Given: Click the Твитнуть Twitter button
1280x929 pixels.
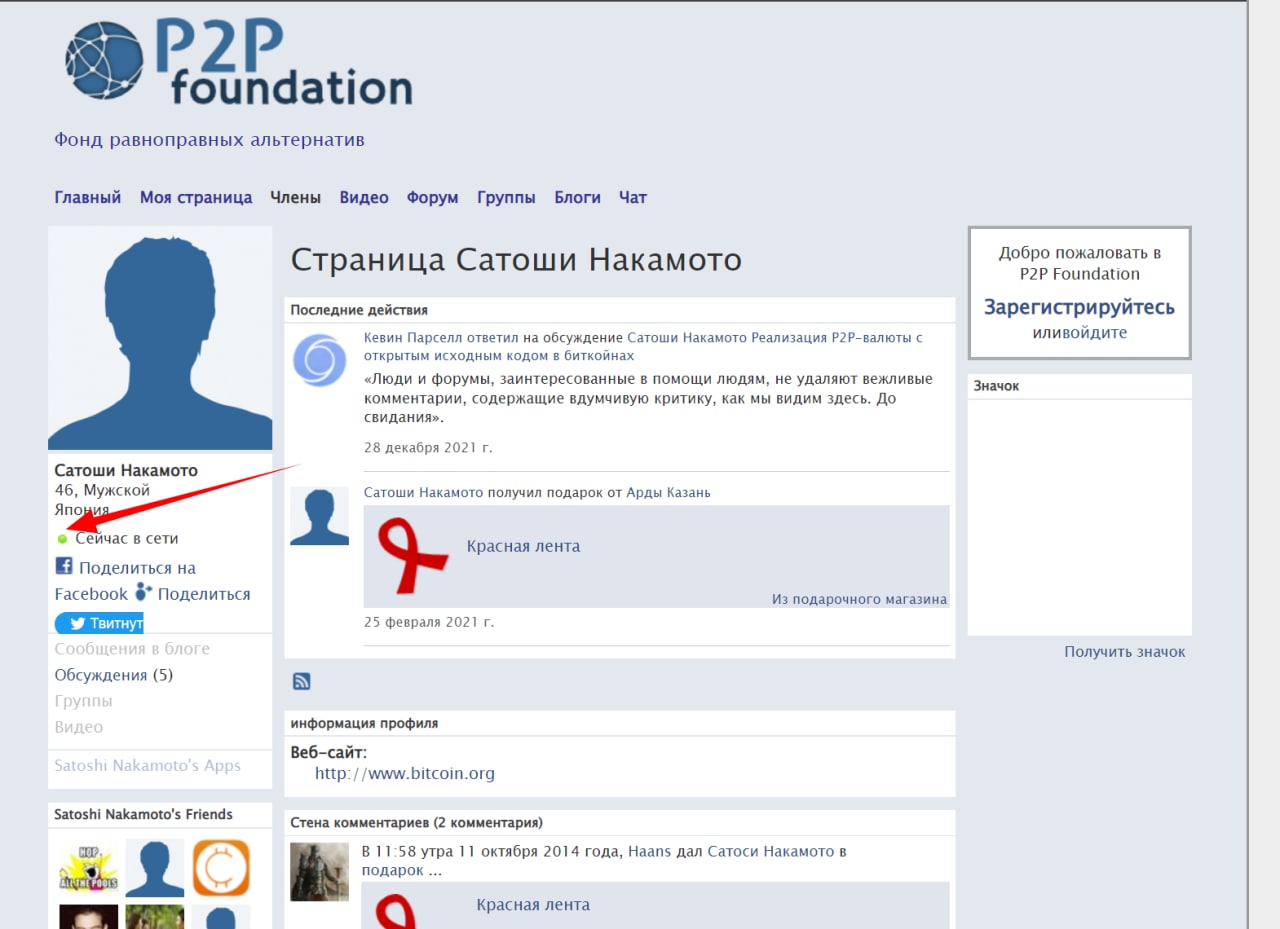Looking at the screenshot, I should (x=99, y=623).
